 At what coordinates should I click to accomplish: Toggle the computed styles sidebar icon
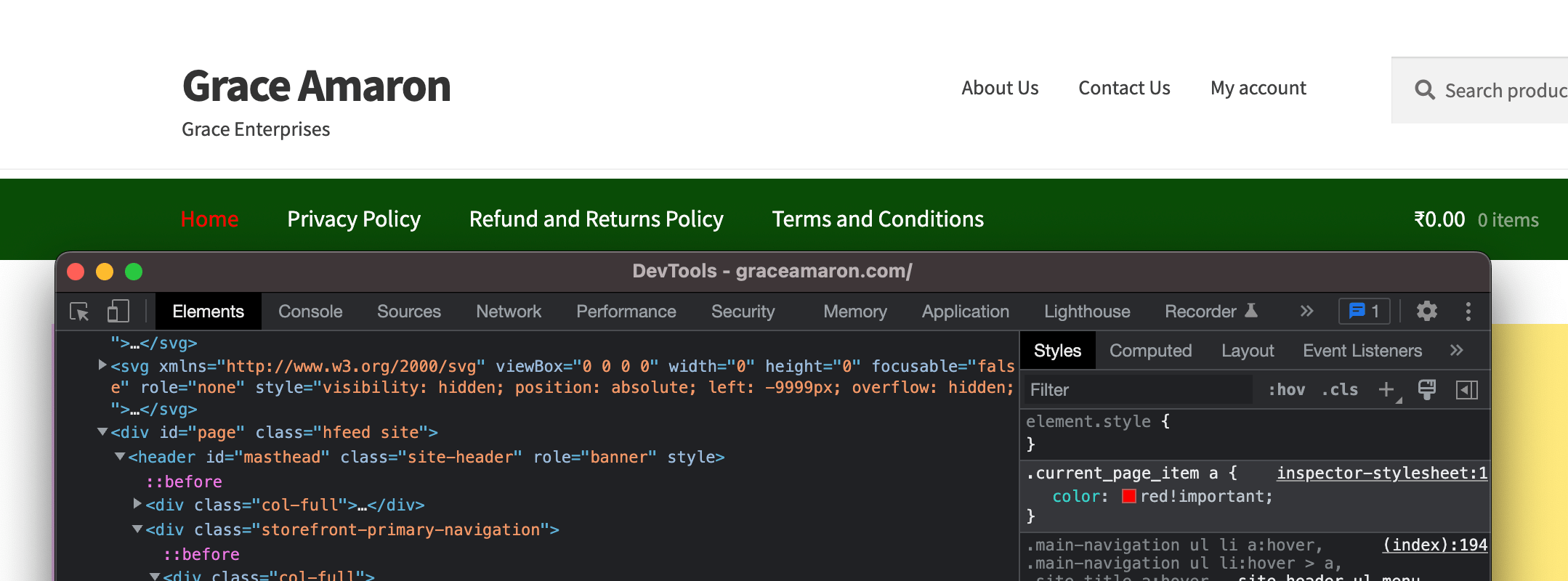(x=1466, y=390)
